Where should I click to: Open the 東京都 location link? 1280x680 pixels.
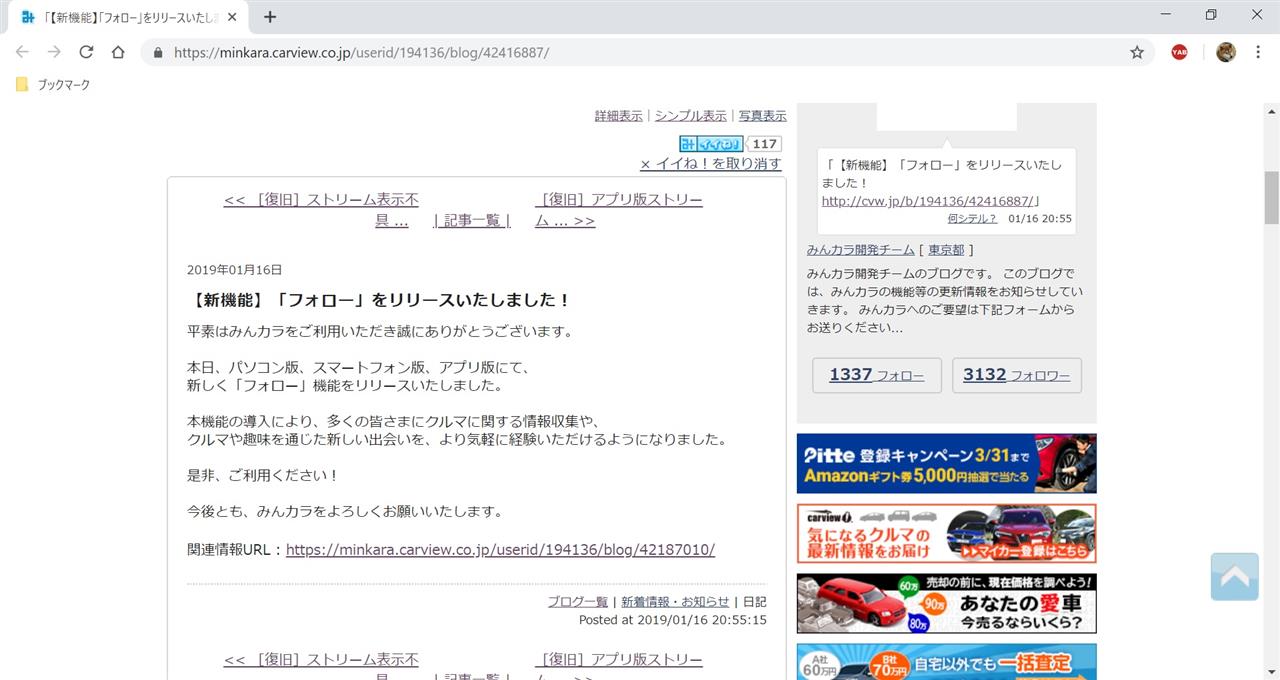click(946, 250)
